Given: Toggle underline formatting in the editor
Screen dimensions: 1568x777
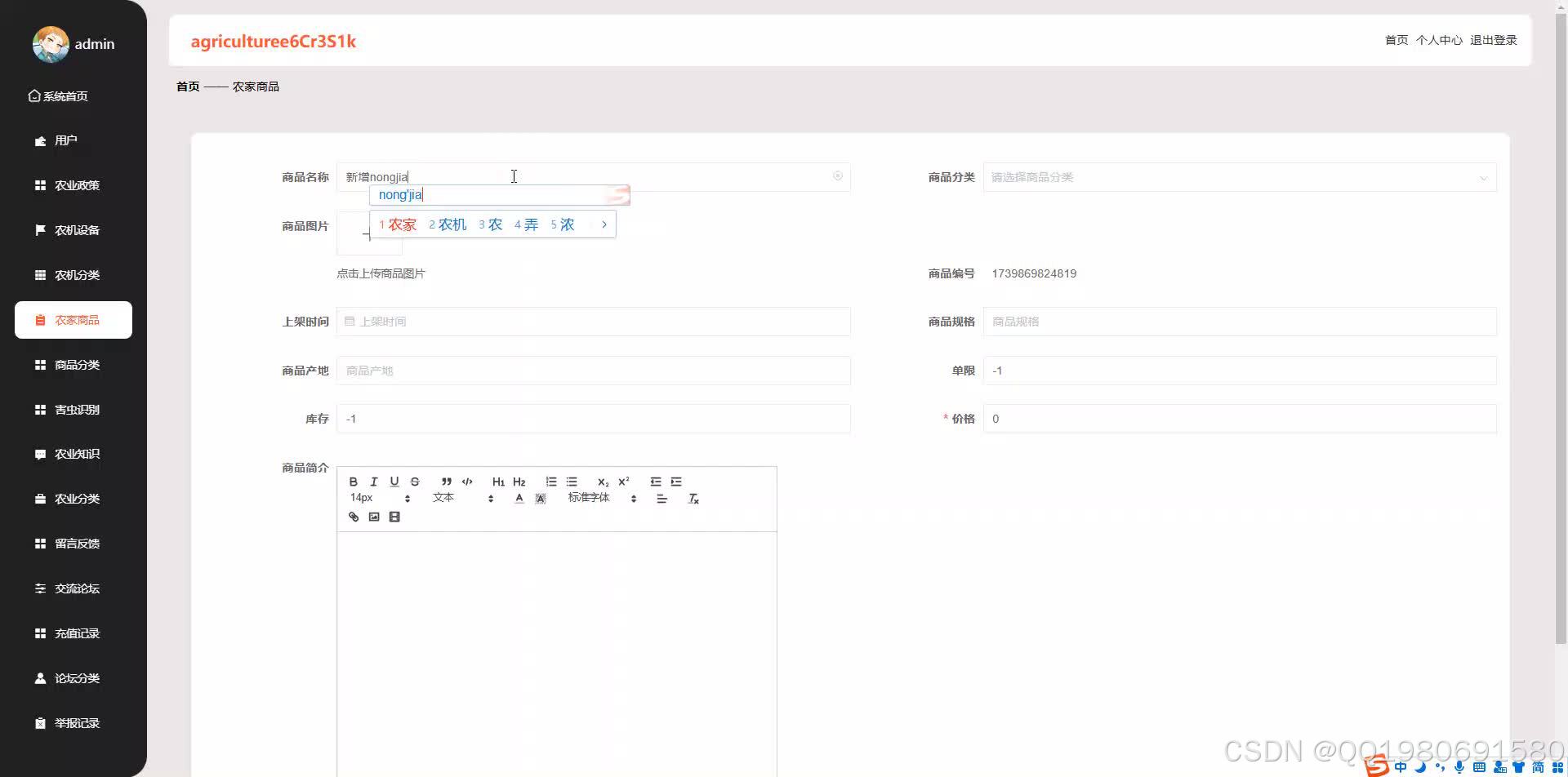Looking at the screenshot, I should 394,482.
